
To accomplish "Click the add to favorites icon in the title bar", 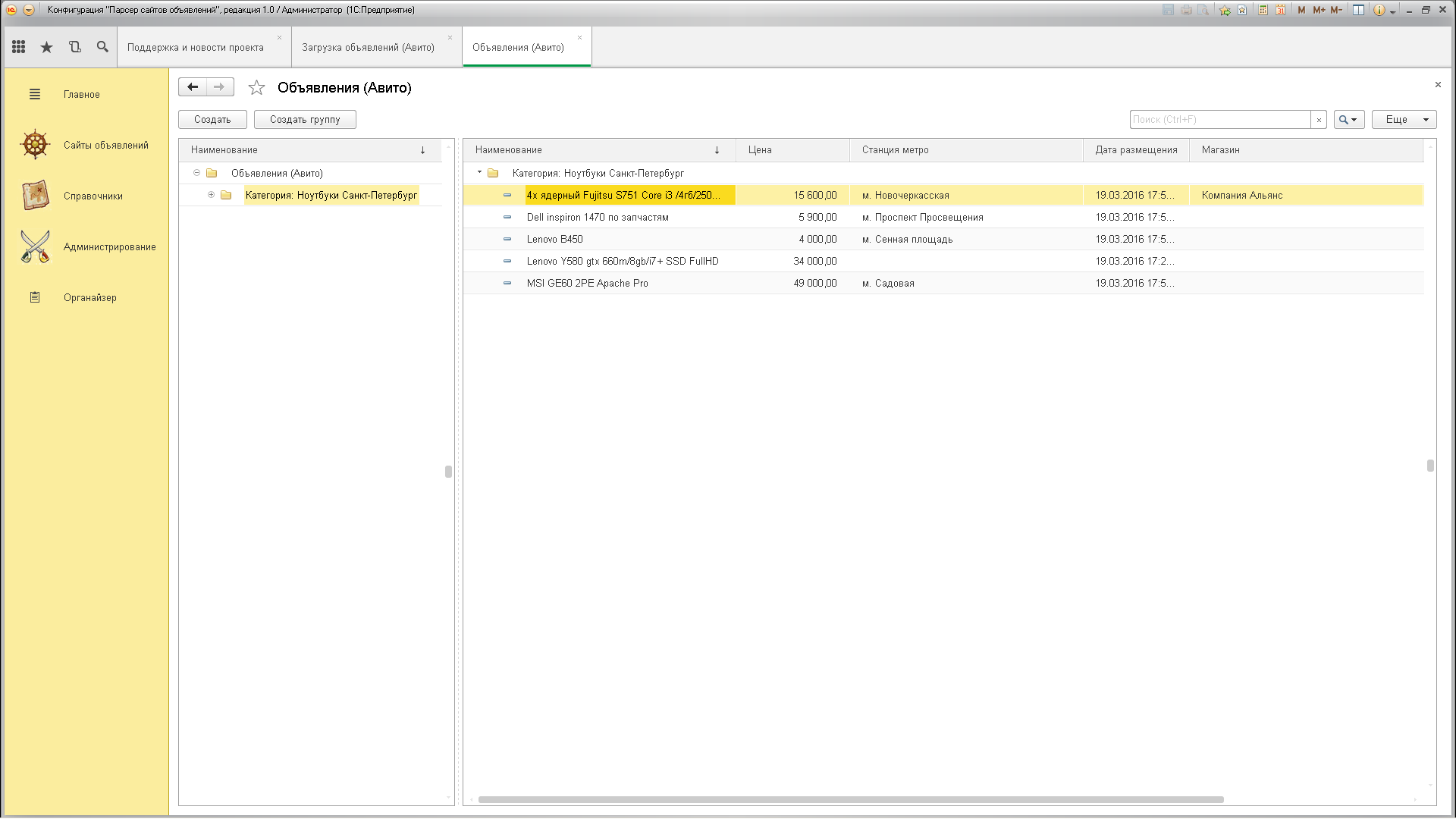I will point(1225,10).
